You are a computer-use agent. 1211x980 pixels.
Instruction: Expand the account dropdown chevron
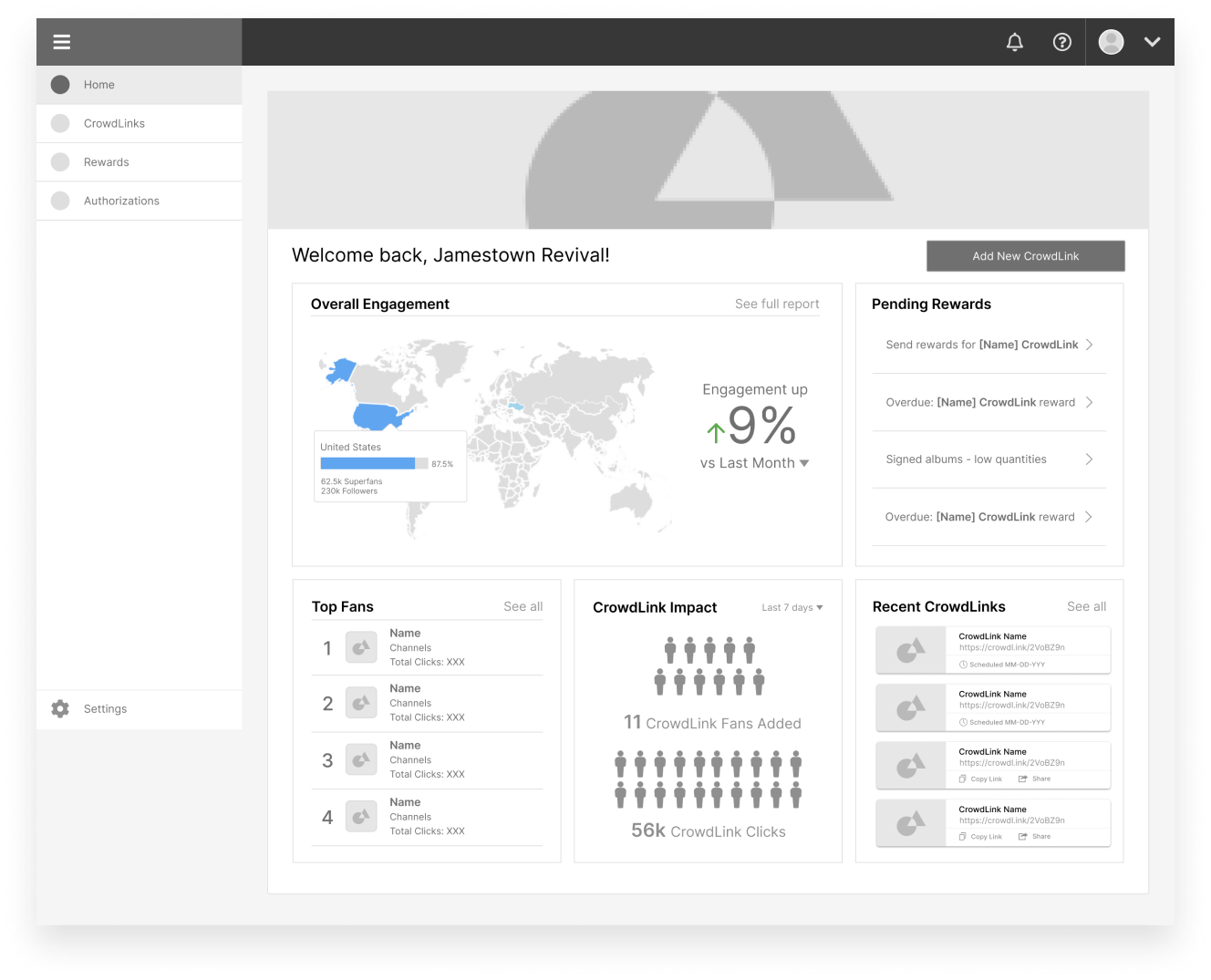tap(1153, 42)
